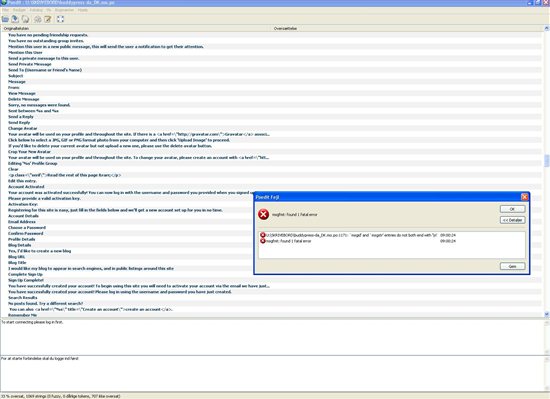The width and height of the screenshot is (550, 399).
Task: Select row 'You have no pending friendship requests.'
Action: [x=272, y=35]
